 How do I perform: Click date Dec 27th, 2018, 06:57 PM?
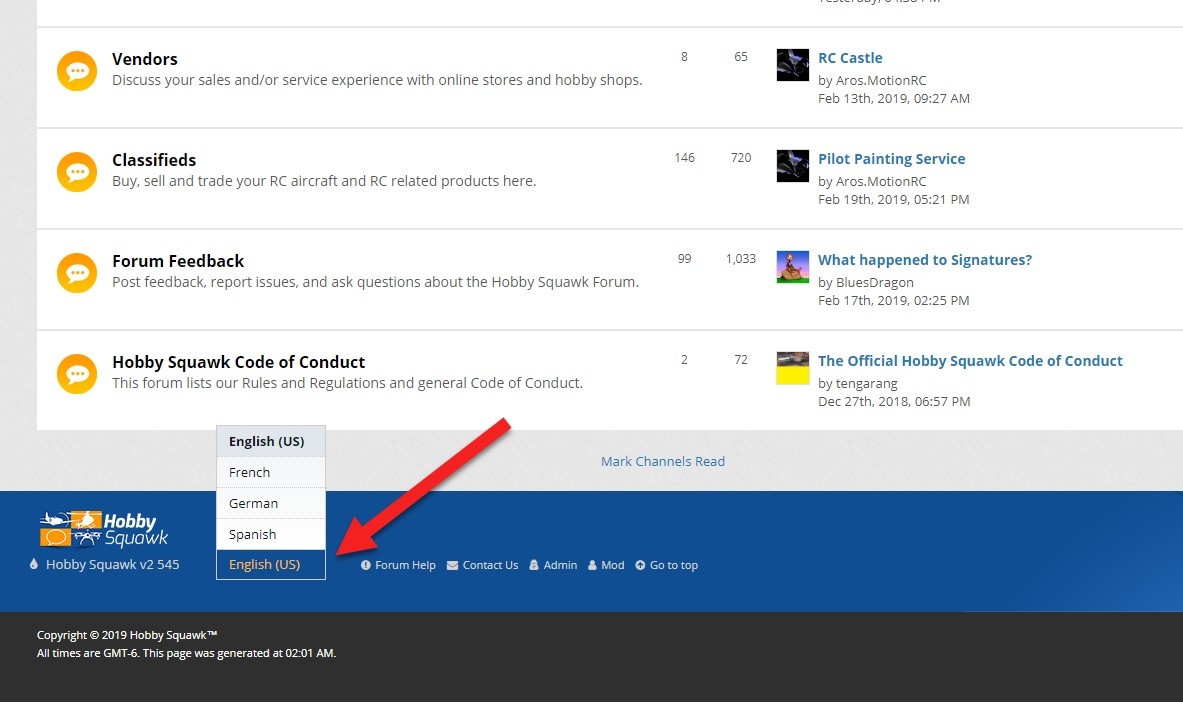tap(894, 401)
